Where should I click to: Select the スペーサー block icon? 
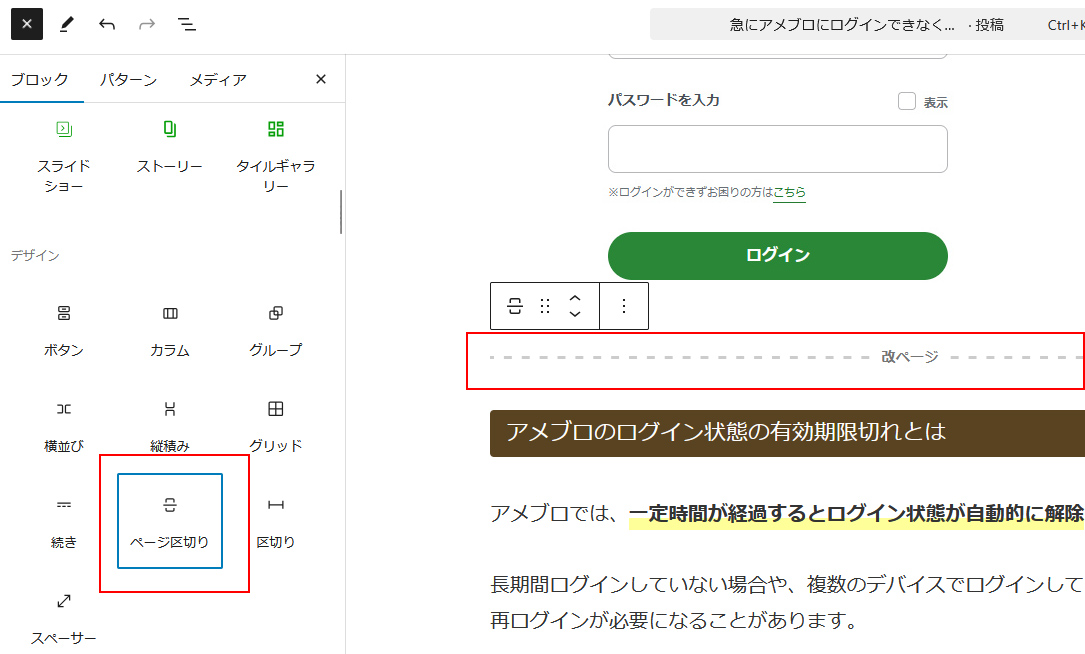[x=63, y=601]
